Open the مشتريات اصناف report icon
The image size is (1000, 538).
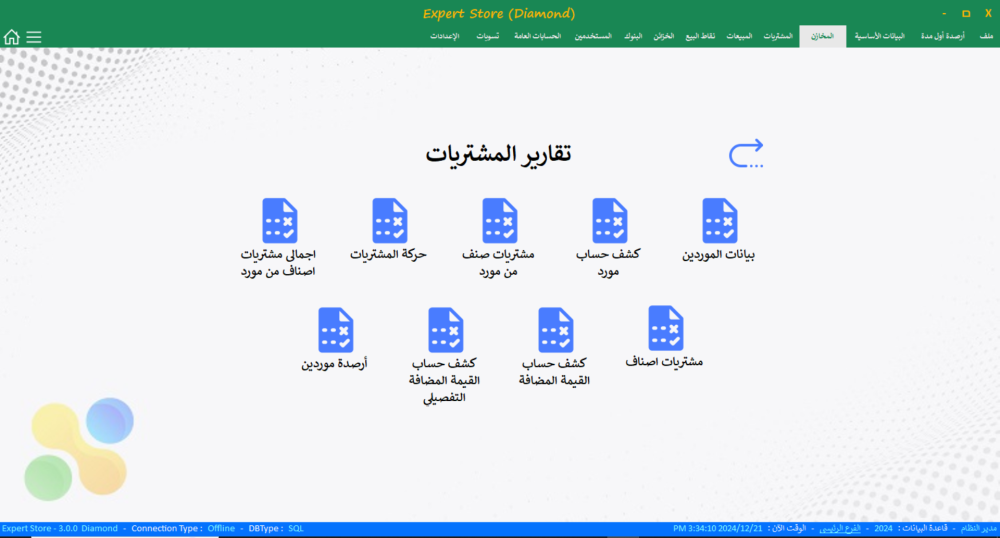point(665,329)
